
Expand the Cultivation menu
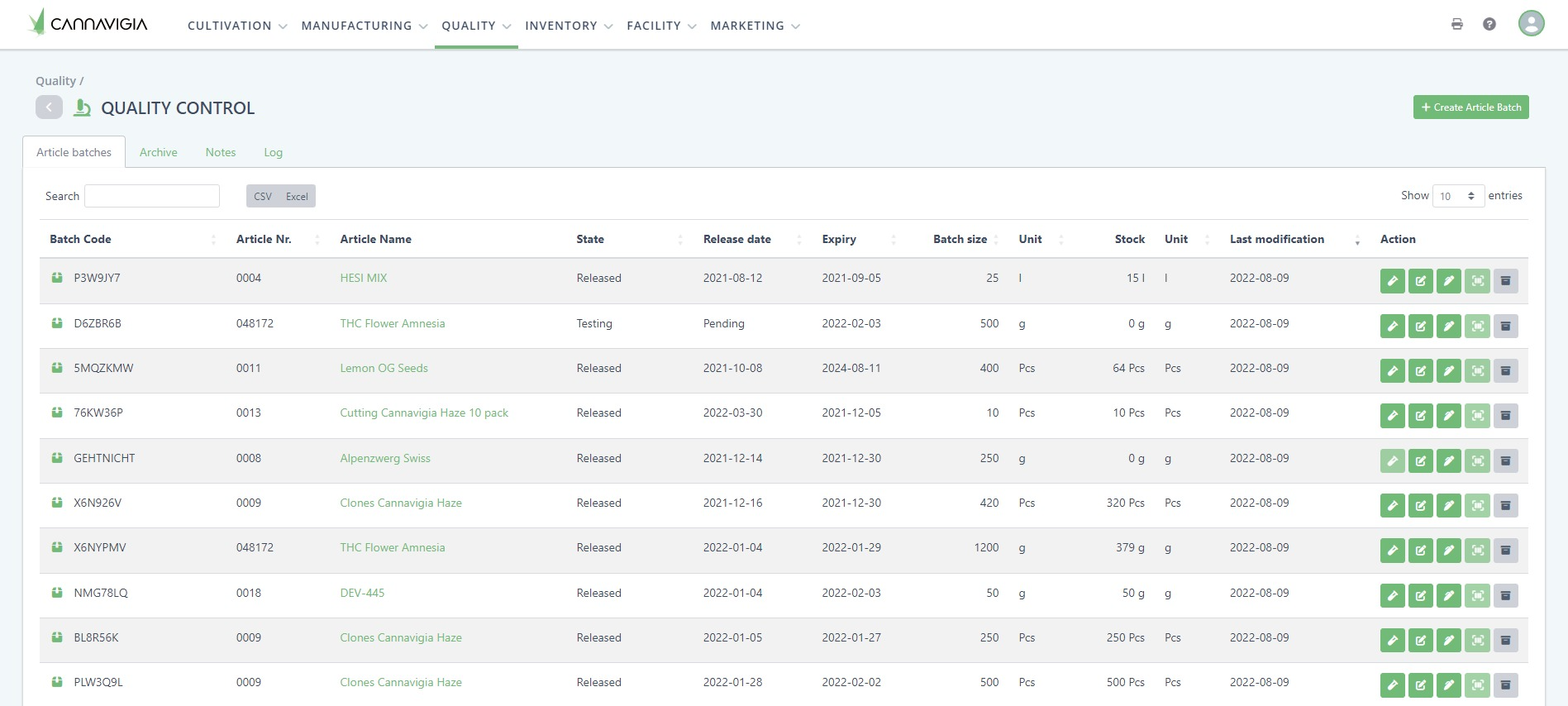point(236,26)
